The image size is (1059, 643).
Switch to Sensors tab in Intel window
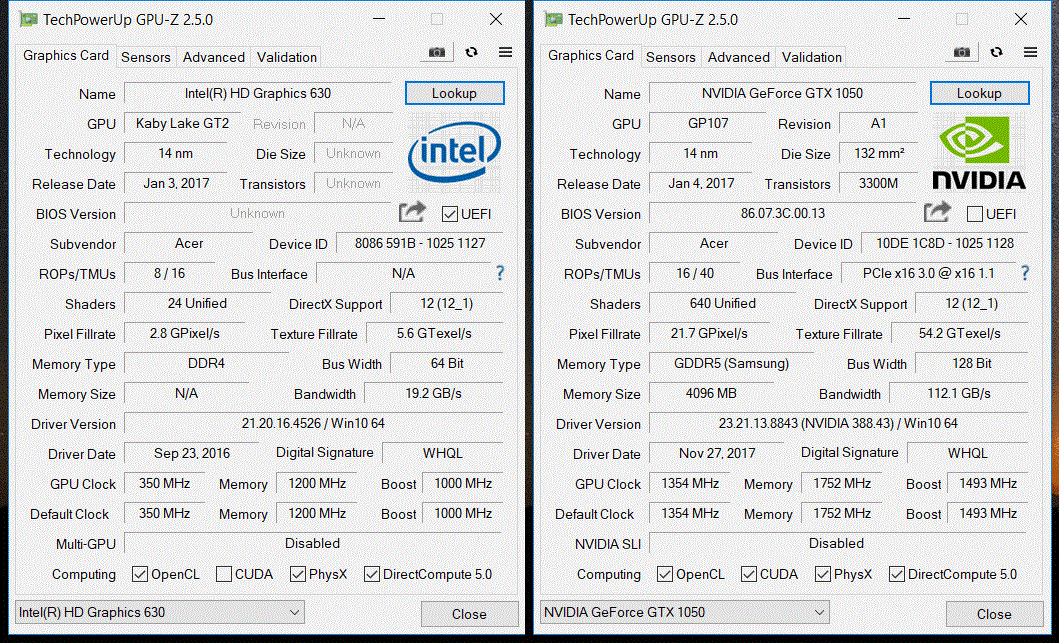146,57
